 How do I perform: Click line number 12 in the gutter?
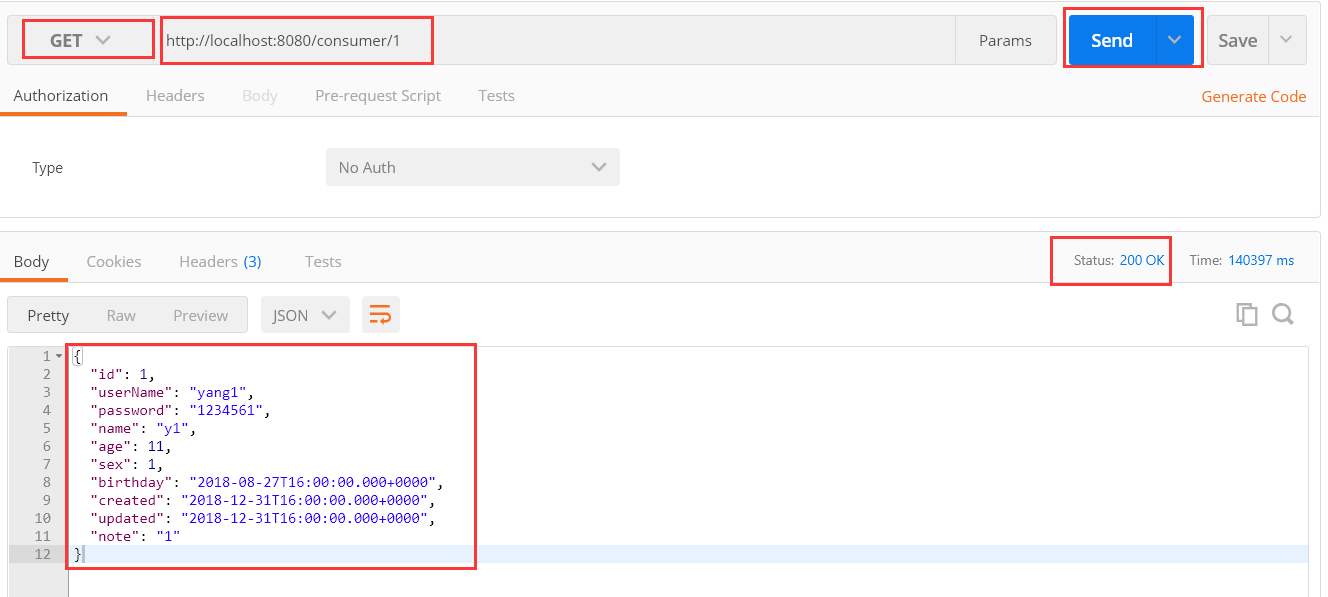tap(42, 554)
